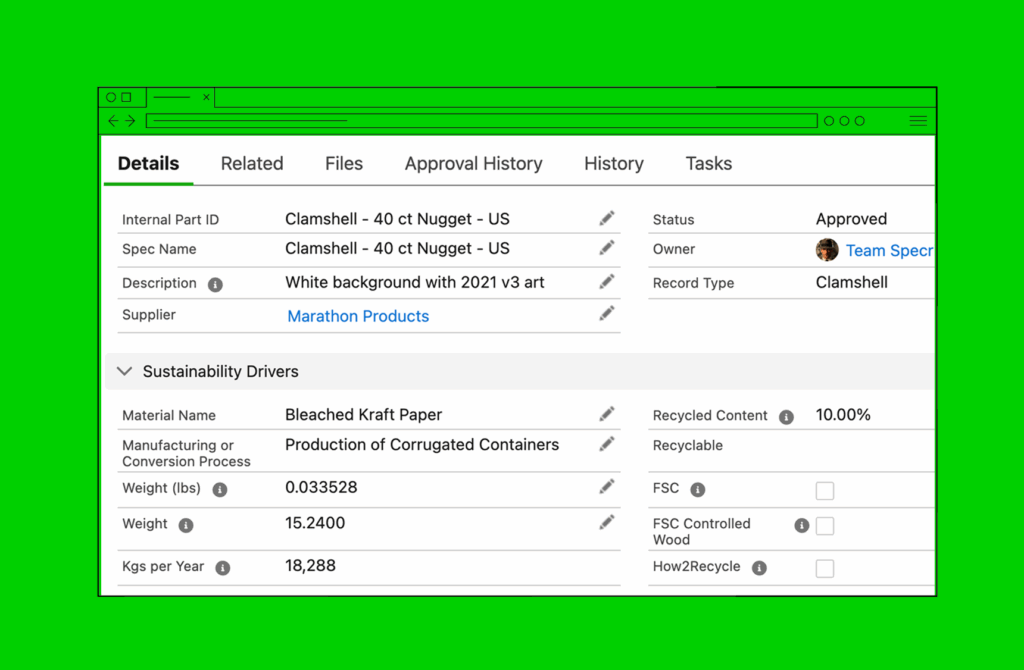Viewport: 1024px width, 670px height.
Task: Edit the Spec Name field with pencil icon
Action: click(607, 248)
